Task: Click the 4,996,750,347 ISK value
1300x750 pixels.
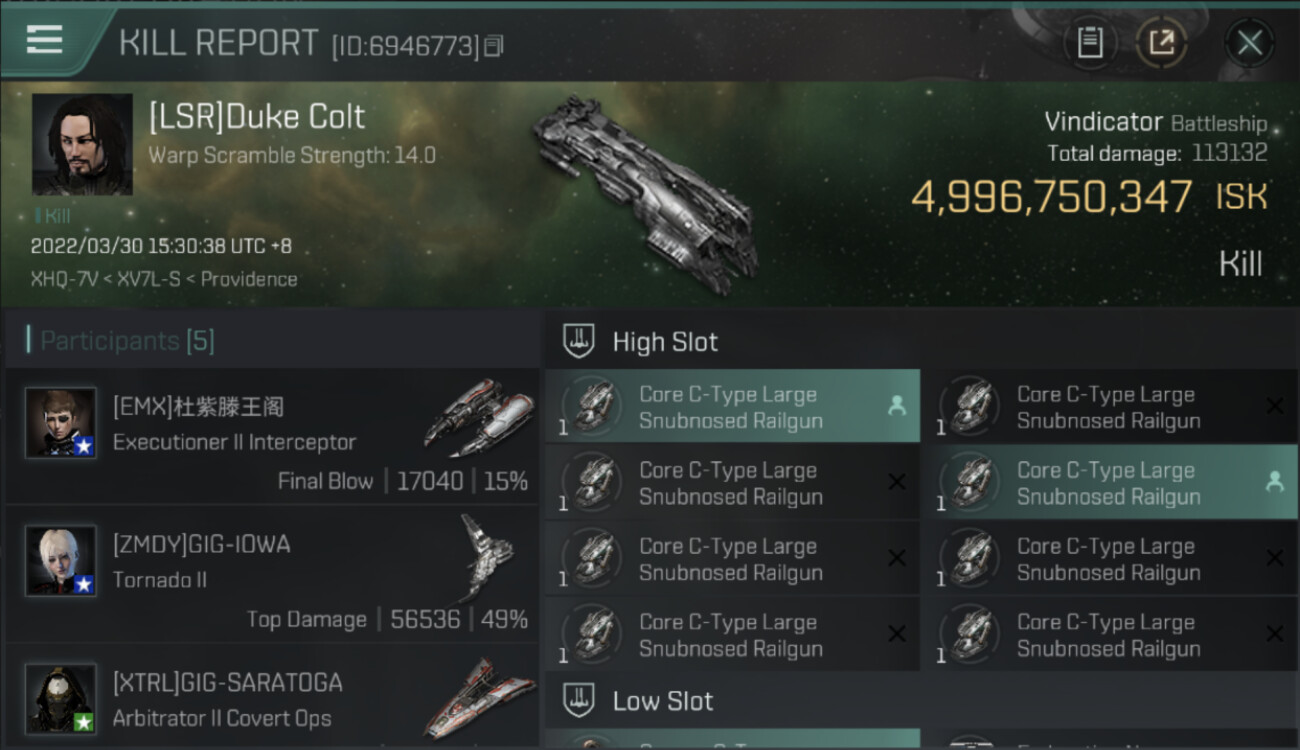Action: (x=1051, y=197)
